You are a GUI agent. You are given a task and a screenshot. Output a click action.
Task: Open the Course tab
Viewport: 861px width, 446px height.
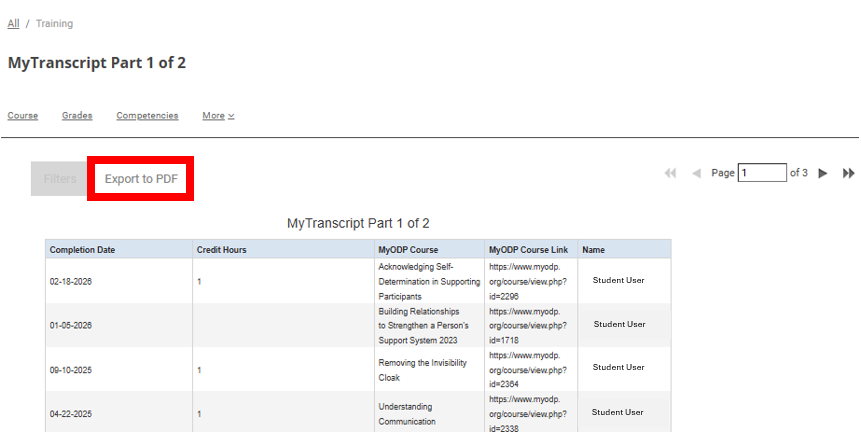click(23, 116)
